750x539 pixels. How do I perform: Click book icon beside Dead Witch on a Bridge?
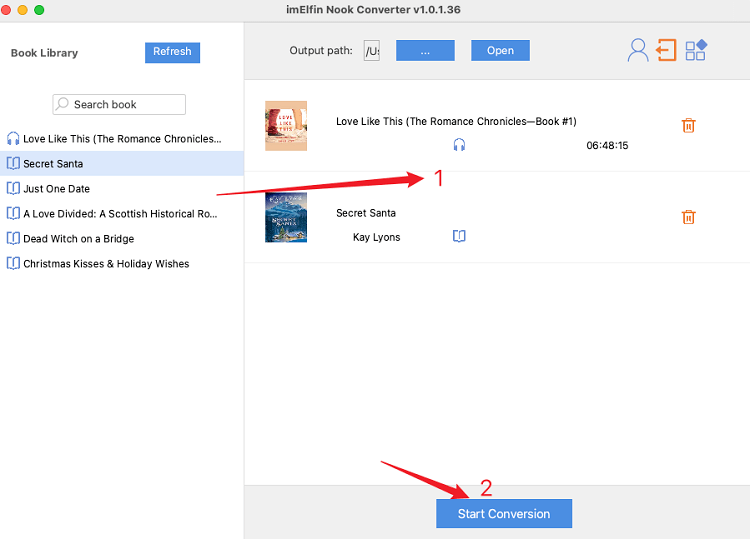click(x=13, y=238)
